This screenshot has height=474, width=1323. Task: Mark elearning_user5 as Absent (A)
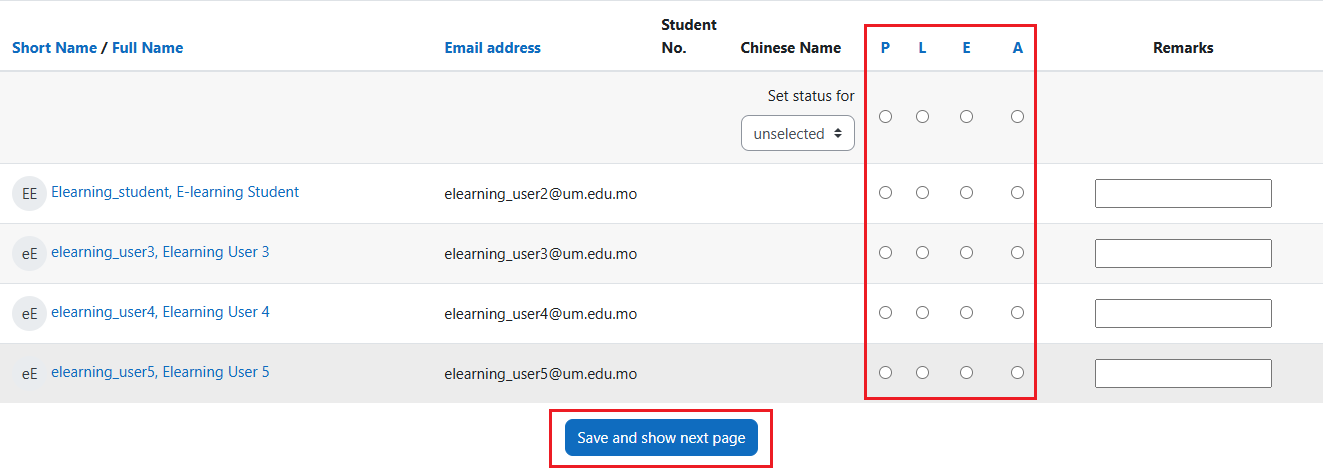[x=1017, y=372]
